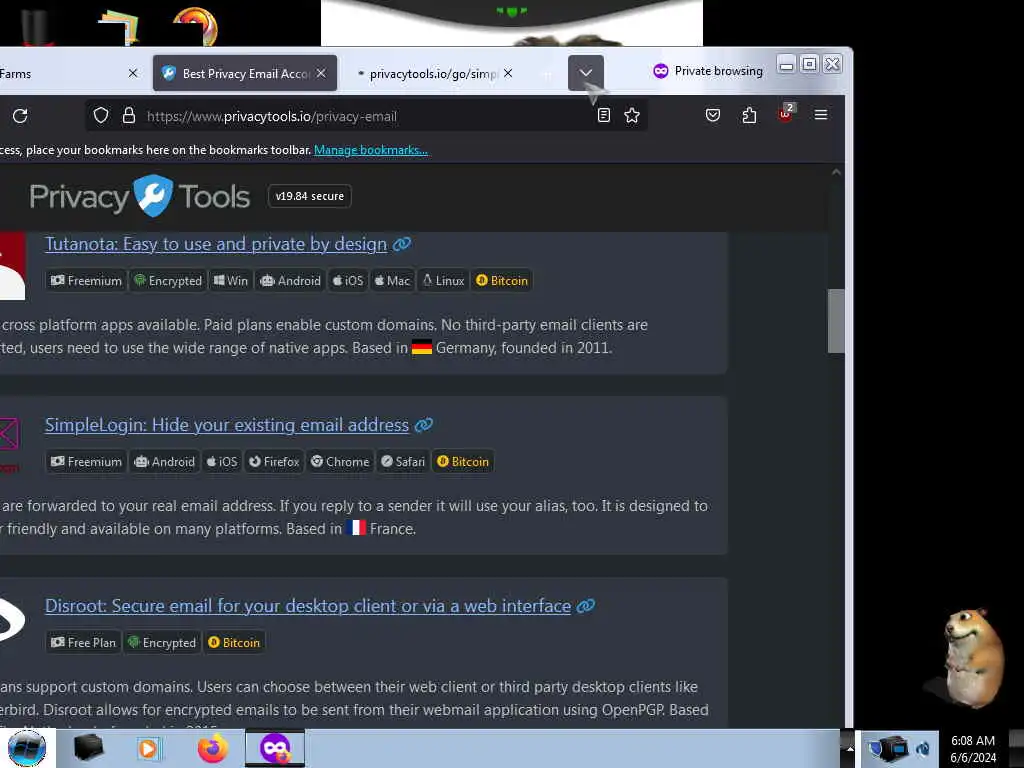Click the scrollbar up arrow

click(x=836, y=172)
